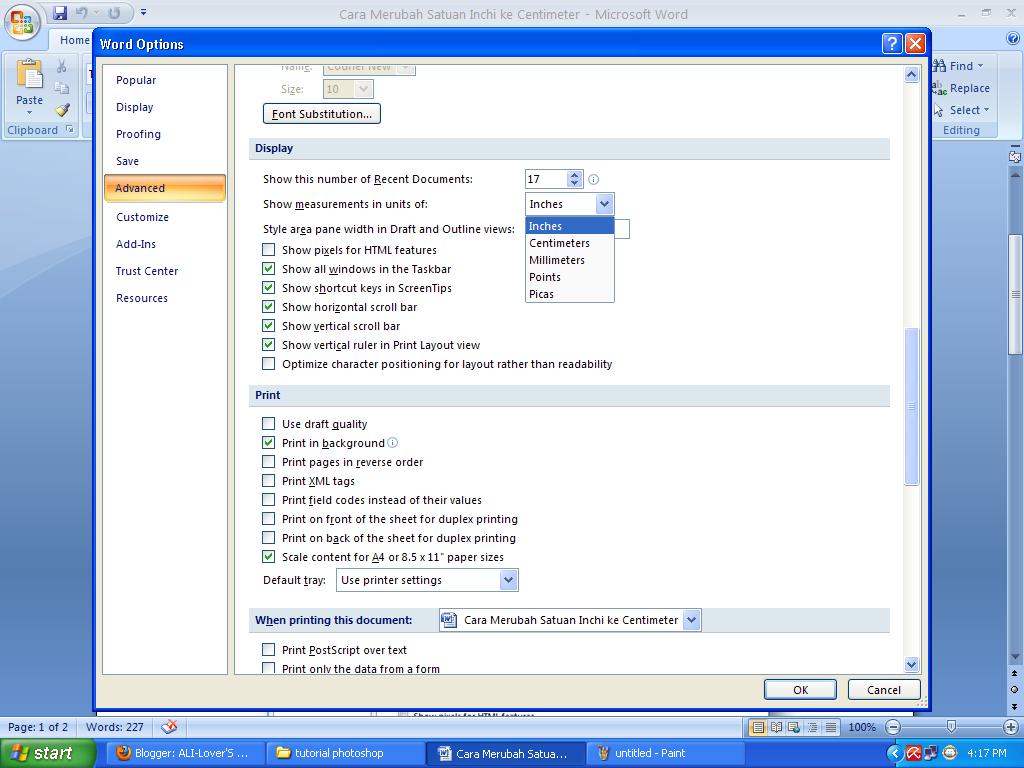Choose Points from units list
1024x768 pixels.
(569, 277)
